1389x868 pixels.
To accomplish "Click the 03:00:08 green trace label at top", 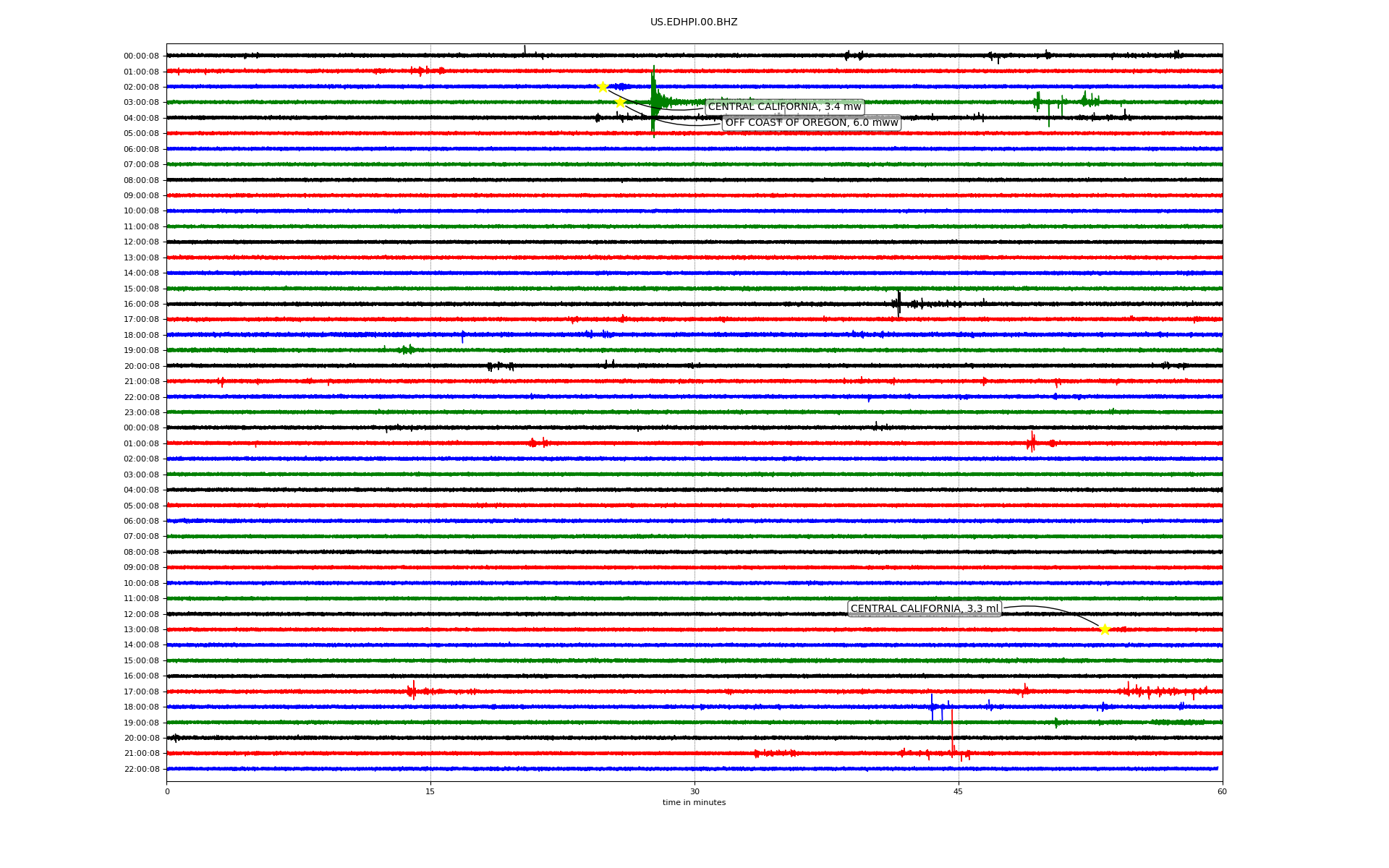I will pyautogui.click(x=141, y=103).
